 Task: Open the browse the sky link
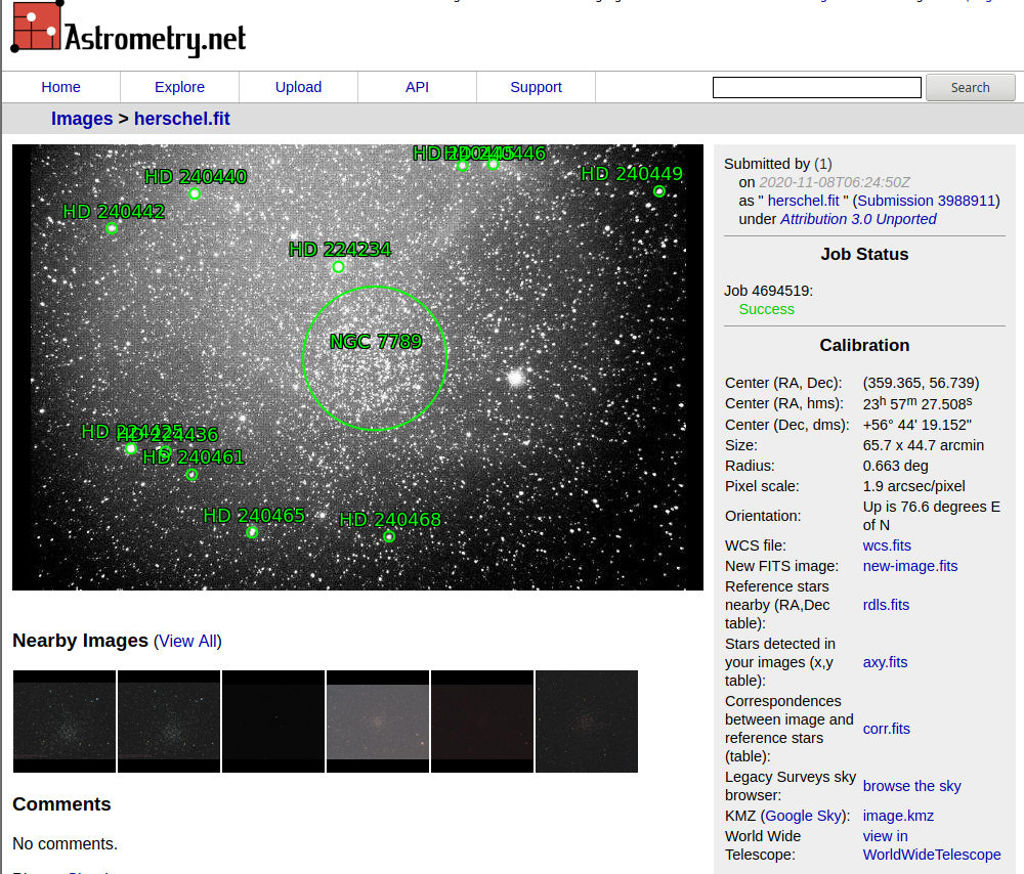[x=912, y=786]
